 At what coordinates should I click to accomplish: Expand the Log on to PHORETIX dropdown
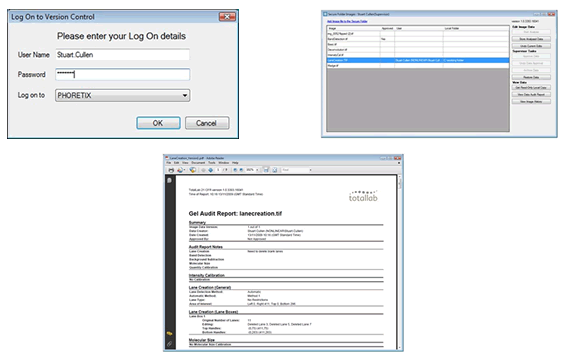pos(185,95)
